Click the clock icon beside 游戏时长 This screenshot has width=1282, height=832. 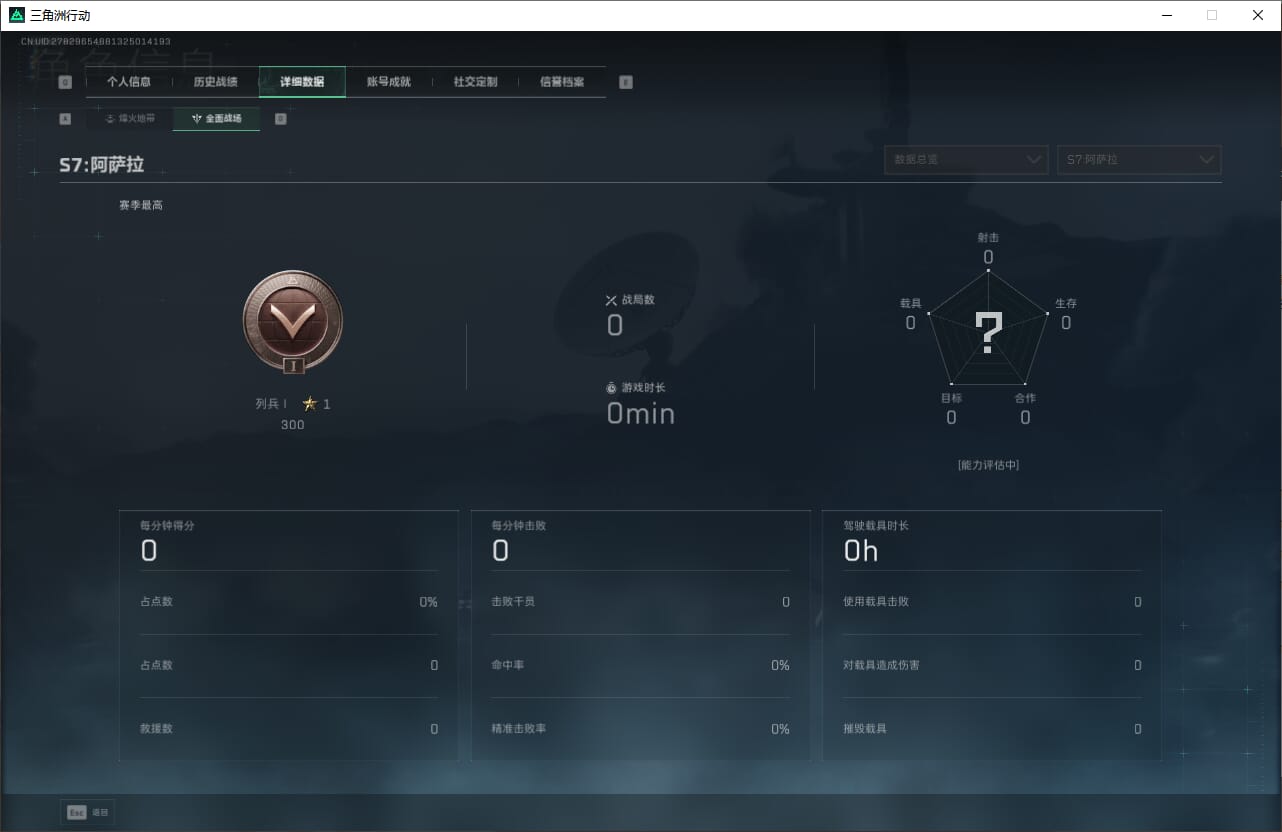tap(612, 388)
